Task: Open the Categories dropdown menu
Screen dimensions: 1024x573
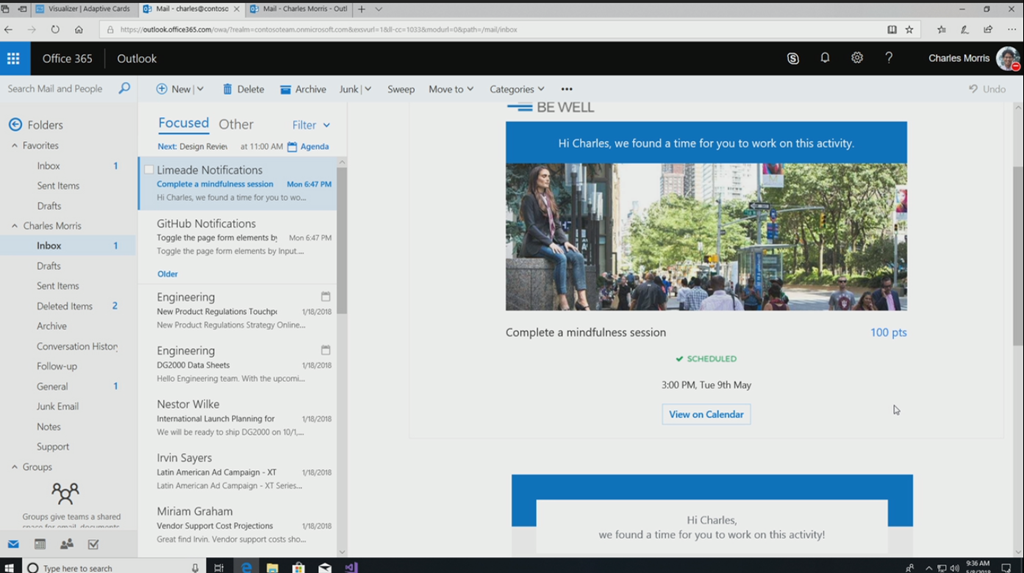Action: click(516, 89)
